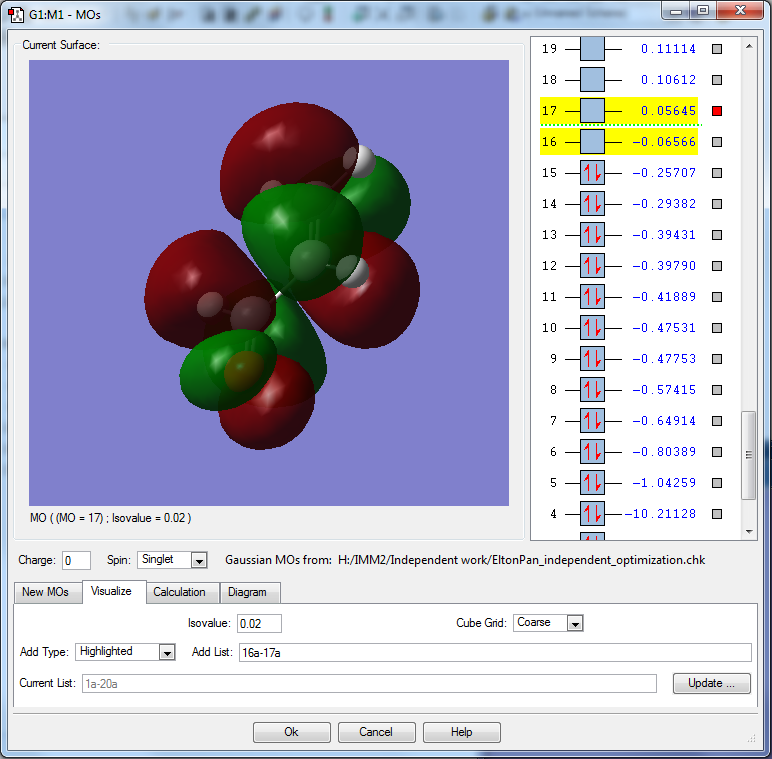Toggle the gray surface marker for MO 16

point(716,142)
